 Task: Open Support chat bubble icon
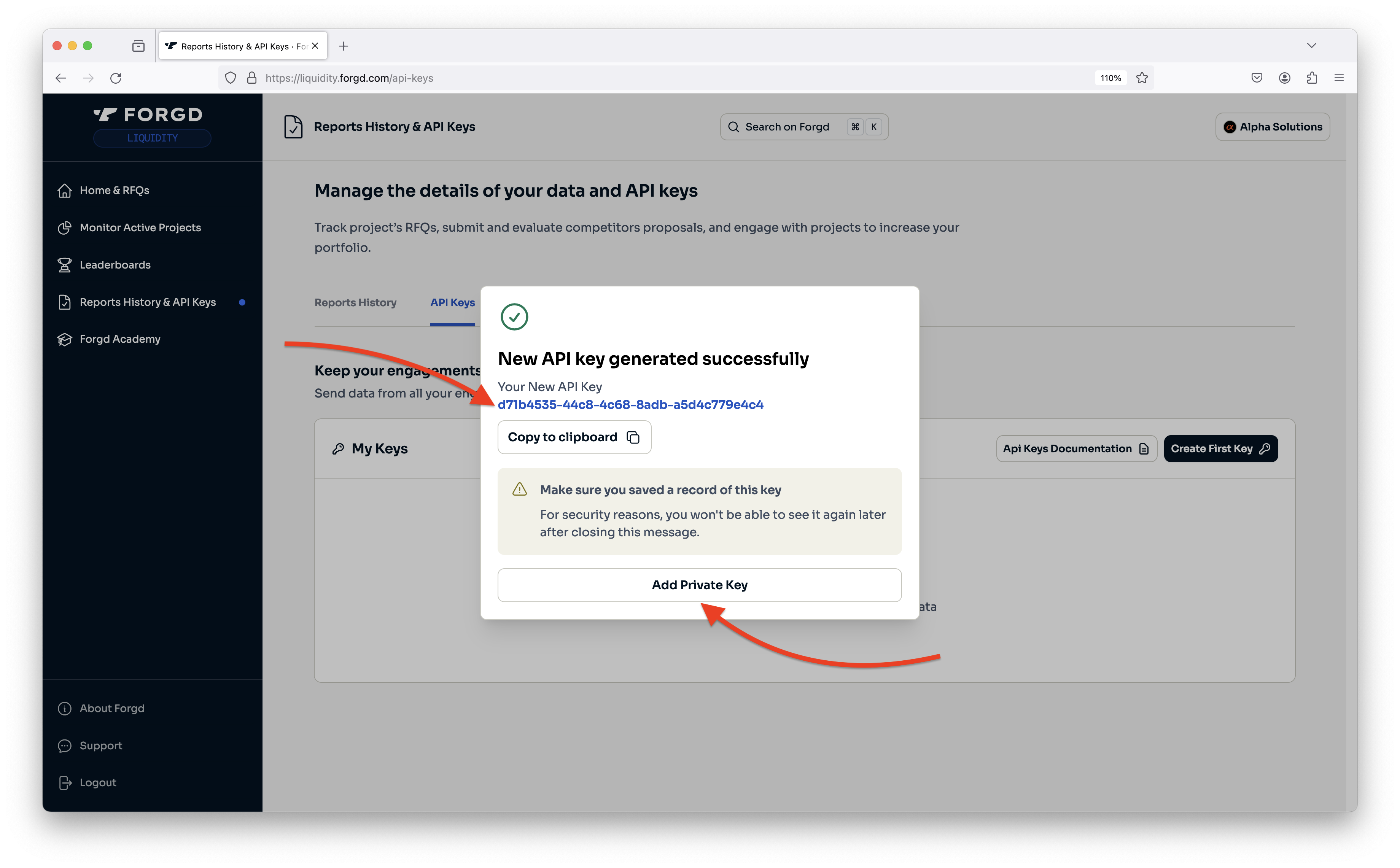click(x=64, y=746)
